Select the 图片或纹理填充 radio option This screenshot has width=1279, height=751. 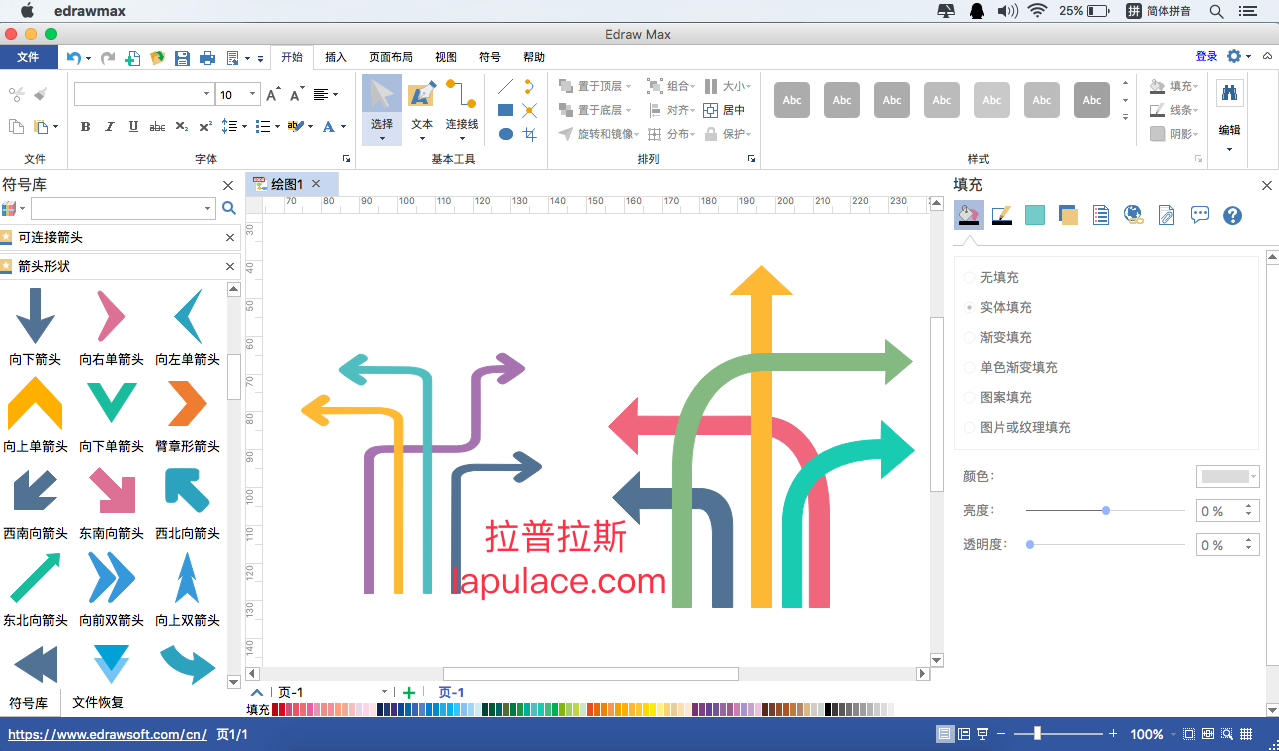tap(969, 427)
